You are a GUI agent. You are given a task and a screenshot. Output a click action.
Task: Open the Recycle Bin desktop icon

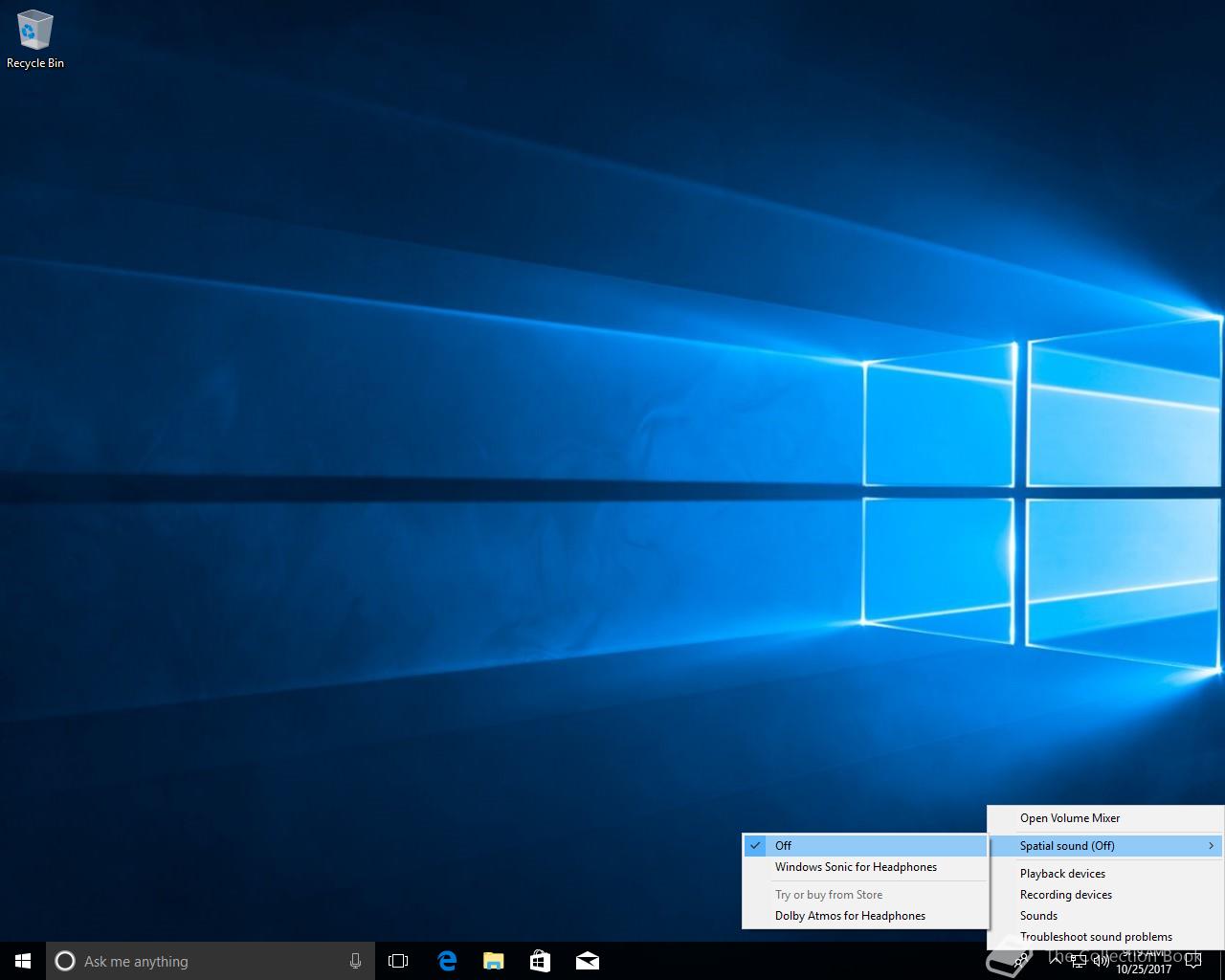click(34, 40)
